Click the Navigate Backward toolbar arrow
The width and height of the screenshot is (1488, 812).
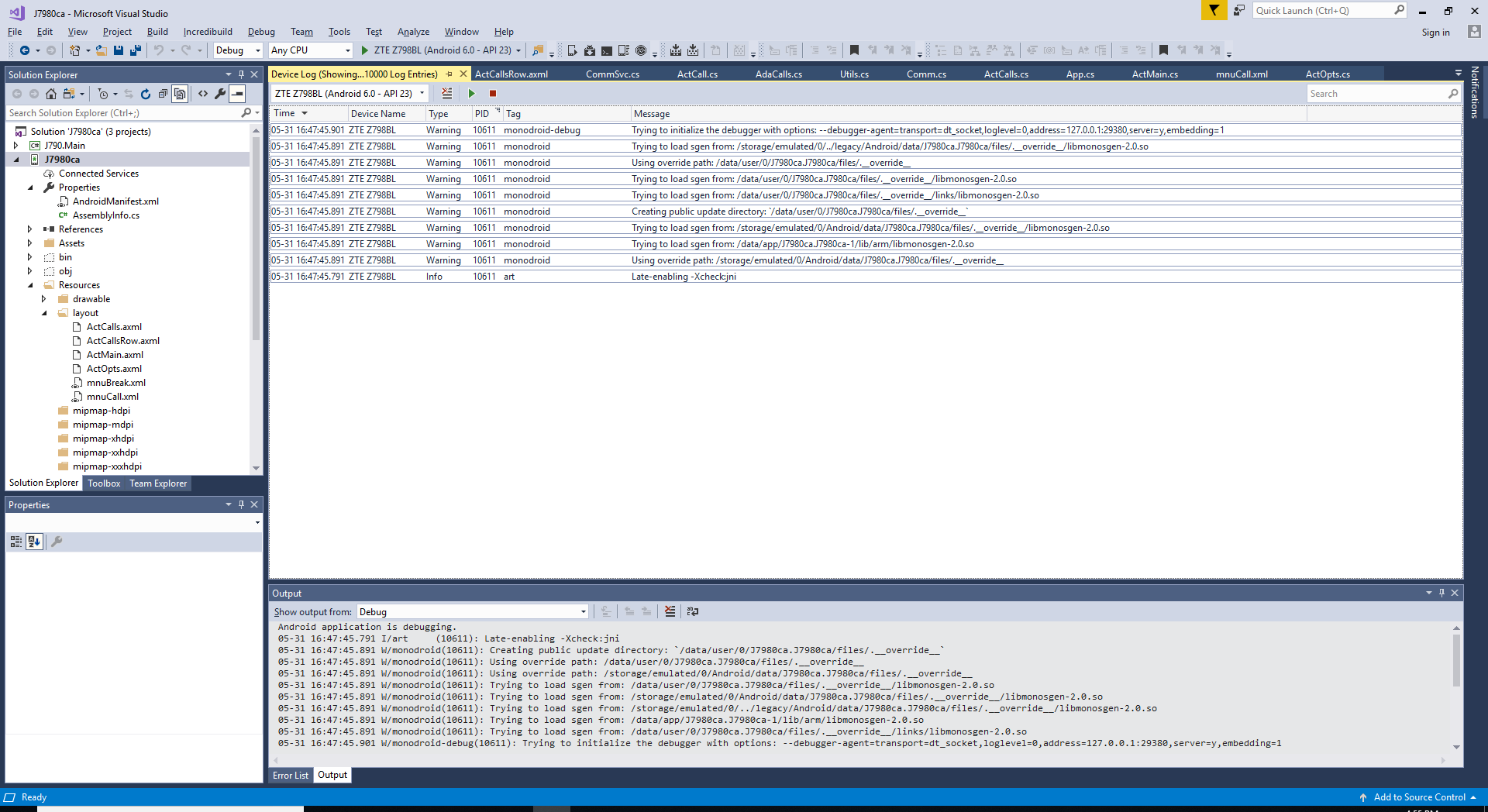(x=25, y=50)
